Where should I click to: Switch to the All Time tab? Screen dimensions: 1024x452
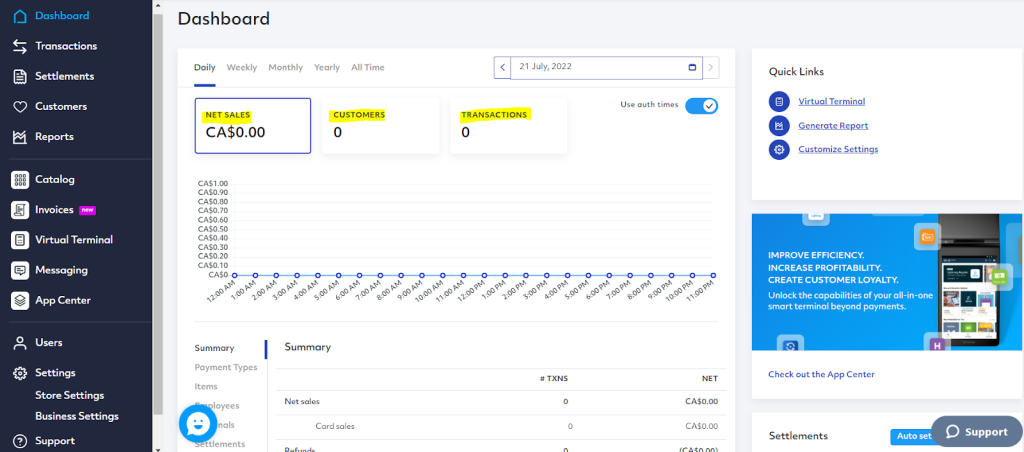tap(368, 67)
